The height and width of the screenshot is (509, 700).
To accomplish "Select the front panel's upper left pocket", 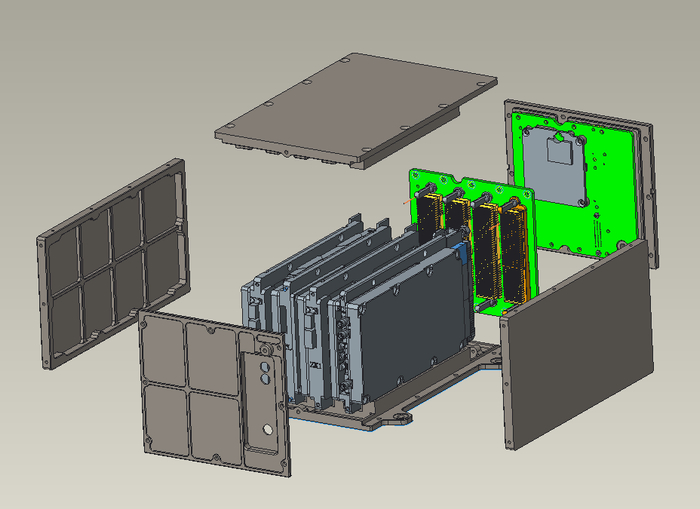I will click(x=162, y=350).
